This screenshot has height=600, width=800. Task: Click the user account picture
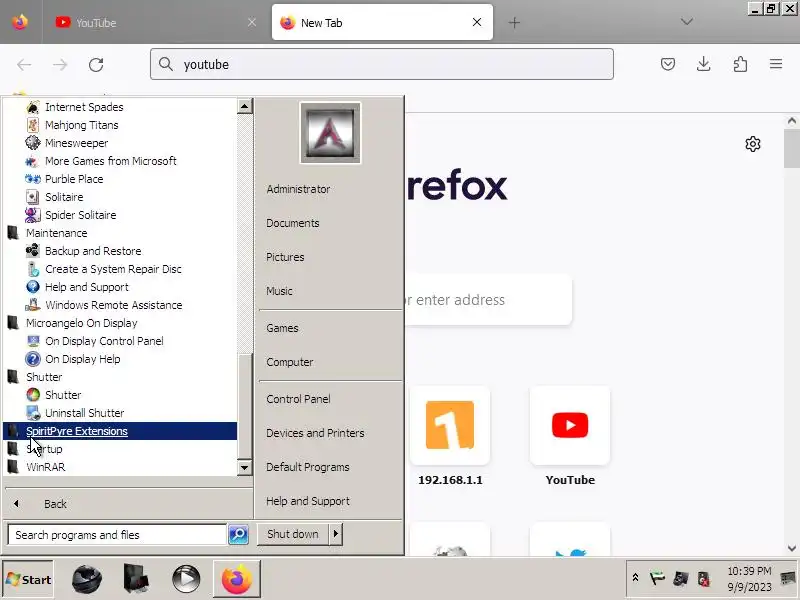(x=330, y=133)
